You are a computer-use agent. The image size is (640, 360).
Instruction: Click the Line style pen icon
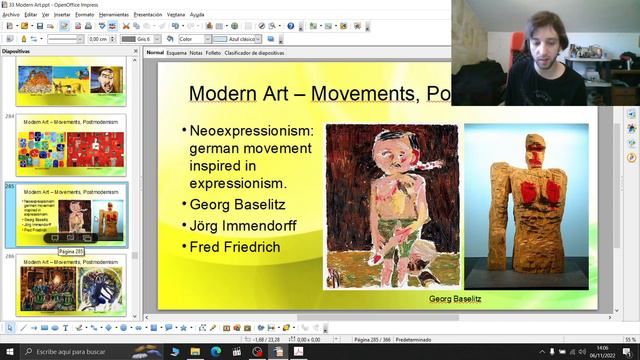click(x=23, y=39)
